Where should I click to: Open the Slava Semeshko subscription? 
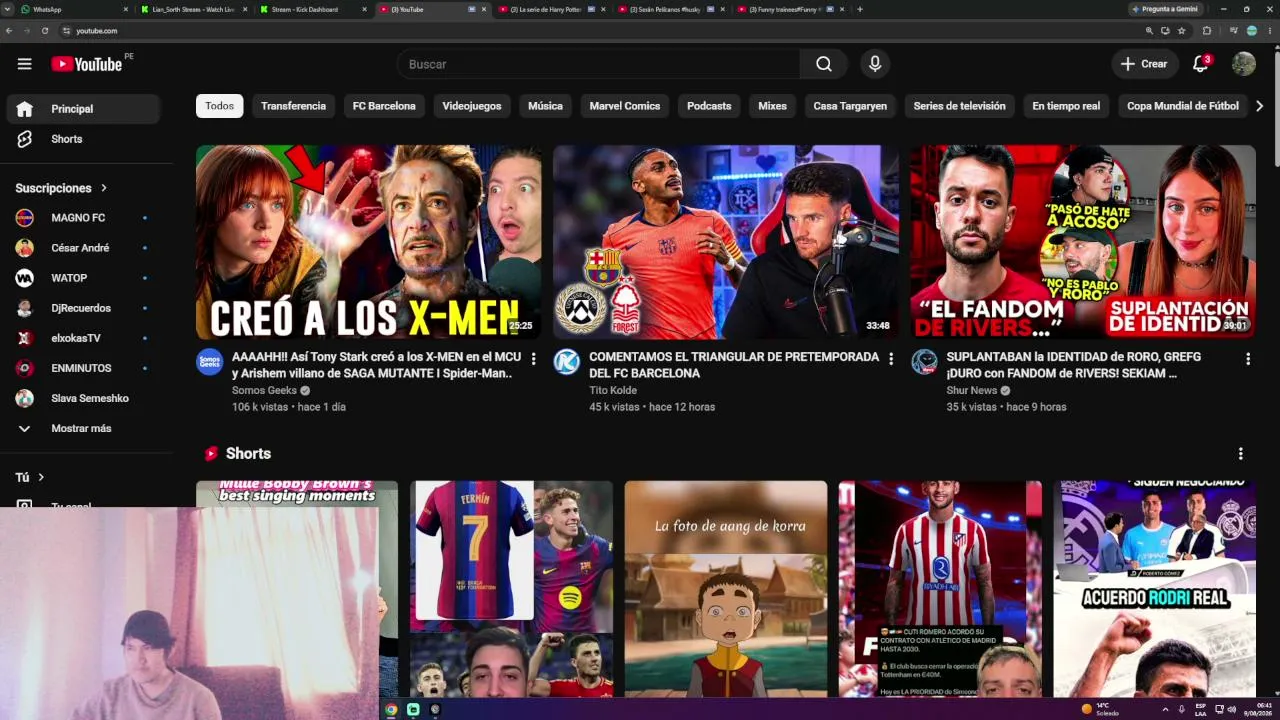click(x=81, y=398)
